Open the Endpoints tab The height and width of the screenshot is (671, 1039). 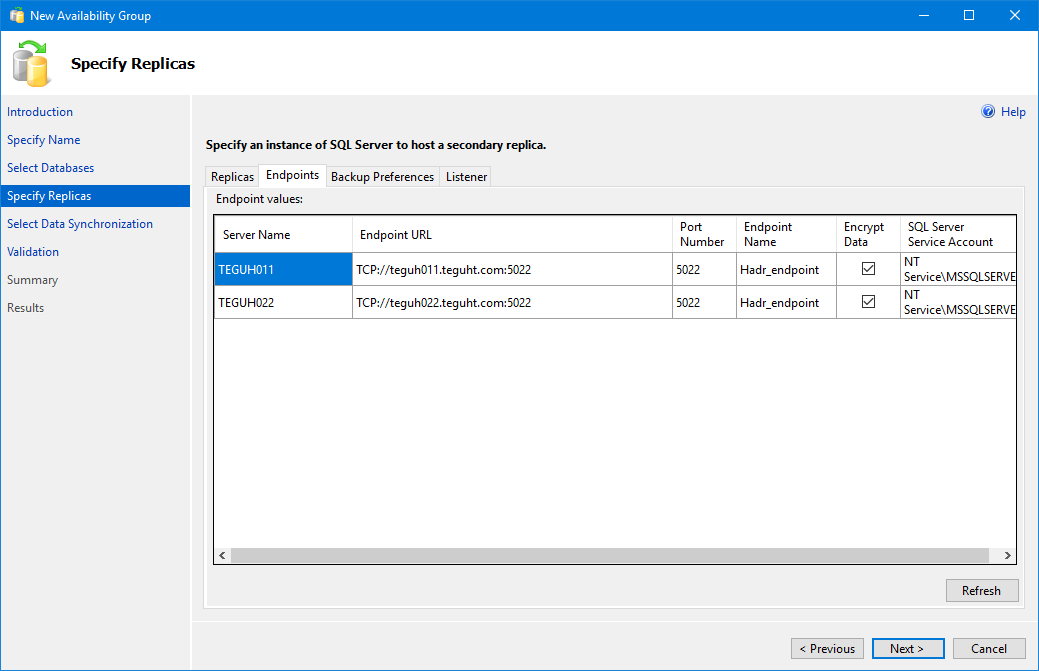292,176
